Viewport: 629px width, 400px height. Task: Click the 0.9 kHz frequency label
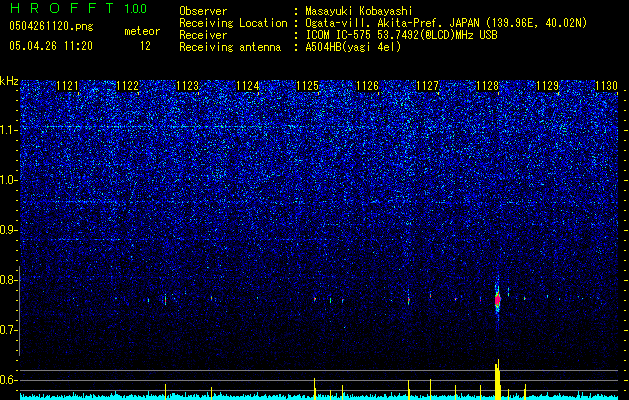9,230
